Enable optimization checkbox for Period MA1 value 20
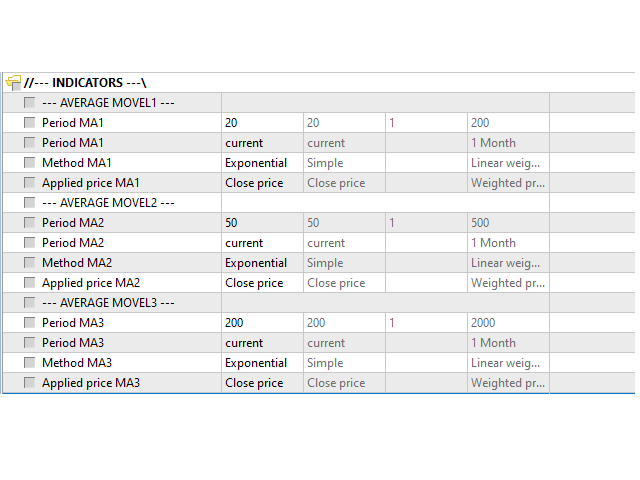The image size is (640, 480). 29,122
